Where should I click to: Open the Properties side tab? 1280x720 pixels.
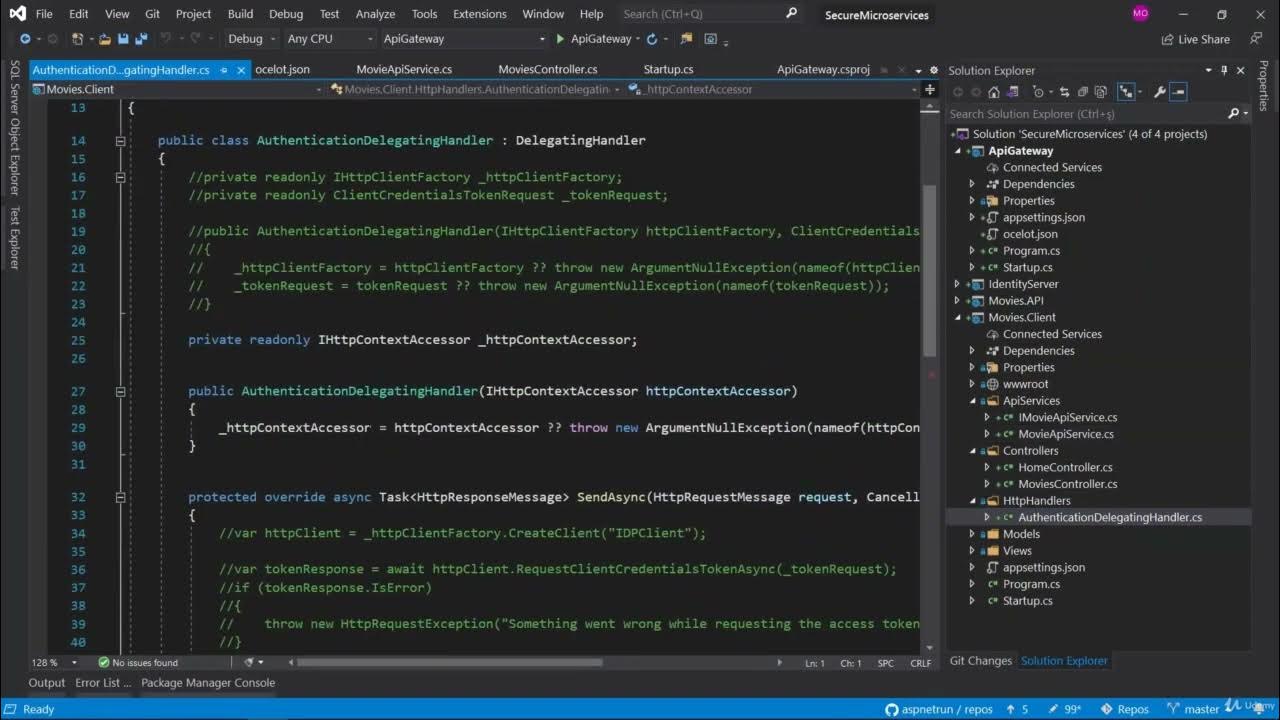1264,86
